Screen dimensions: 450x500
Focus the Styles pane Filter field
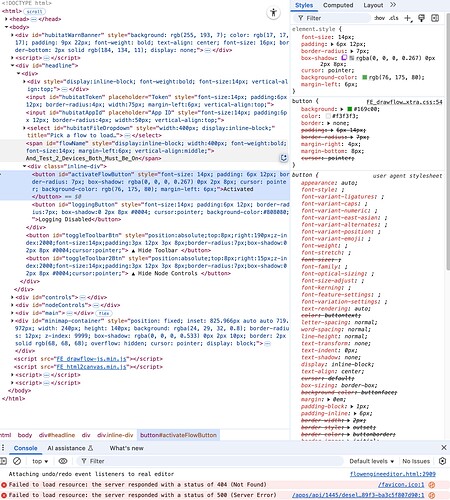click(x=333, y=18)
